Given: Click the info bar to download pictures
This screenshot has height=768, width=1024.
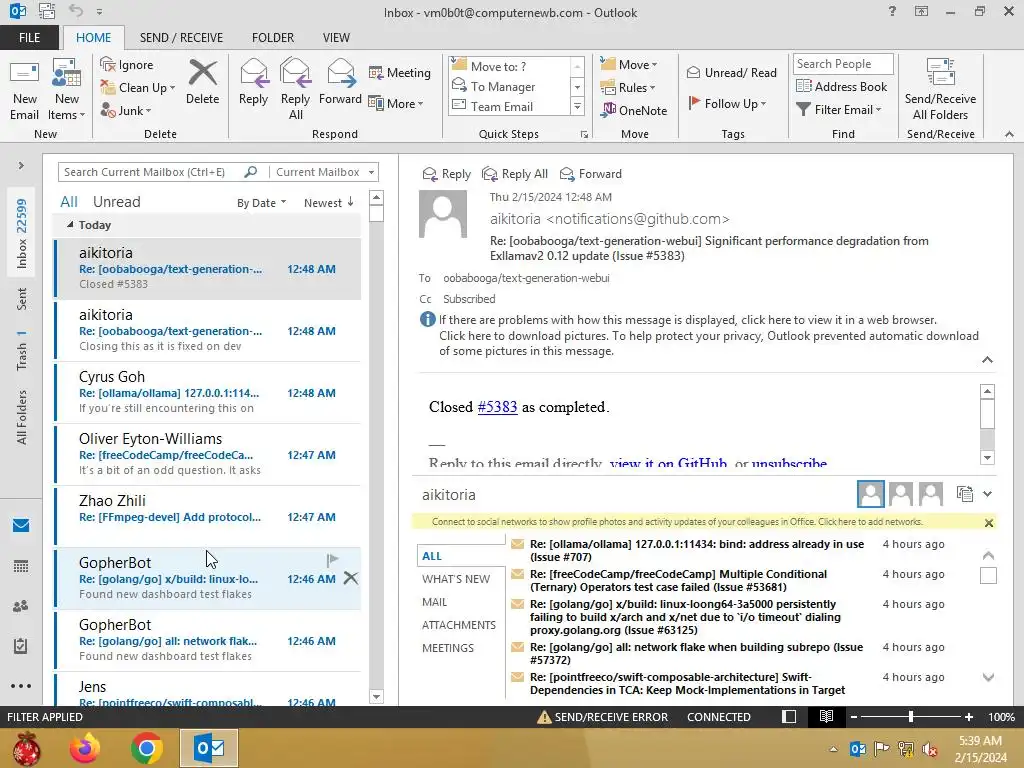Looking at the screenshot, I should pyautogui.click(x=708, y=336).
